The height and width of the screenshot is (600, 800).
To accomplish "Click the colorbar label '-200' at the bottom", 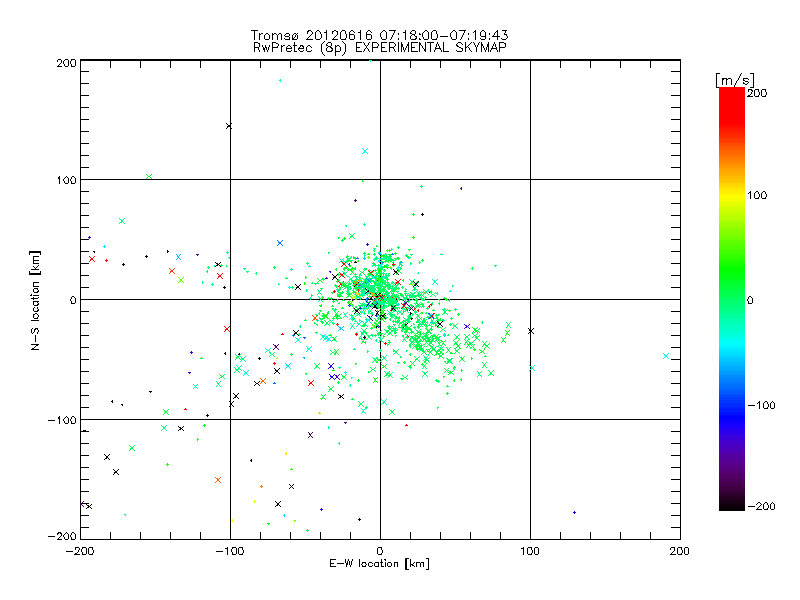I will click(x=761, y=506).
